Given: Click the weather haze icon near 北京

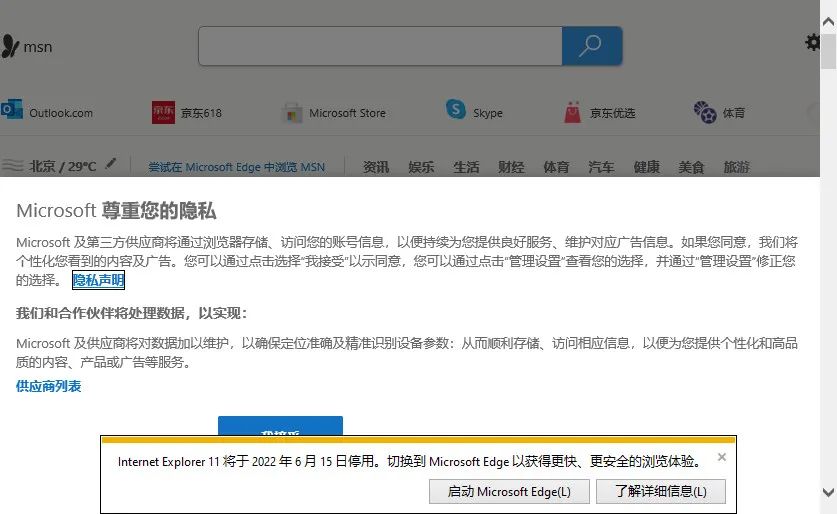Looking at the screenshot, I should tap(12, 167).
